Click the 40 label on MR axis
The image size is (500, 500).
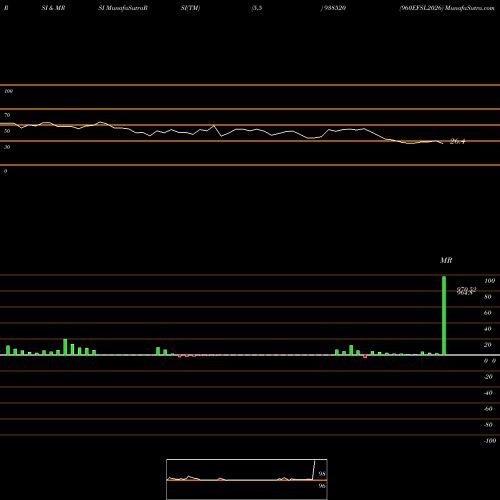click(x=488, y=329)
